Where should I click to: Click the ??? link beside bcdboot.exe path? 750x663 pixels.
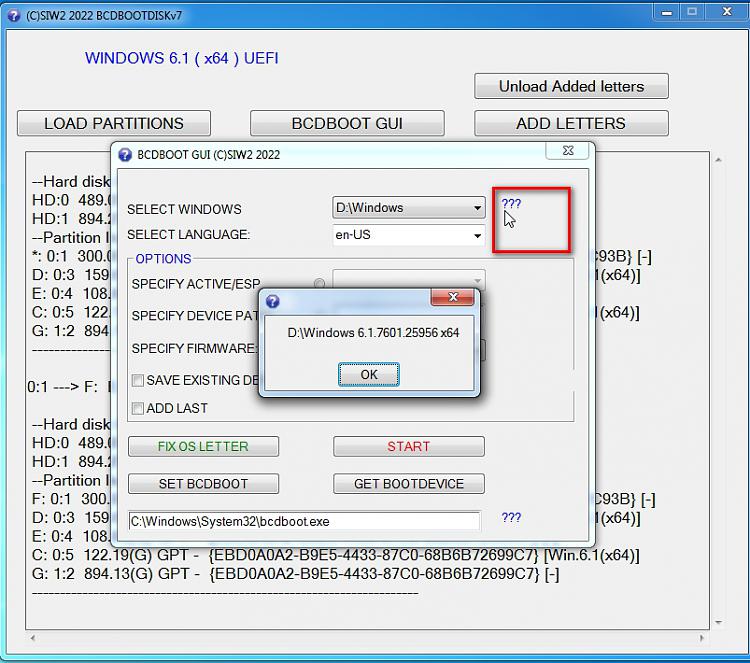[511, 517]
